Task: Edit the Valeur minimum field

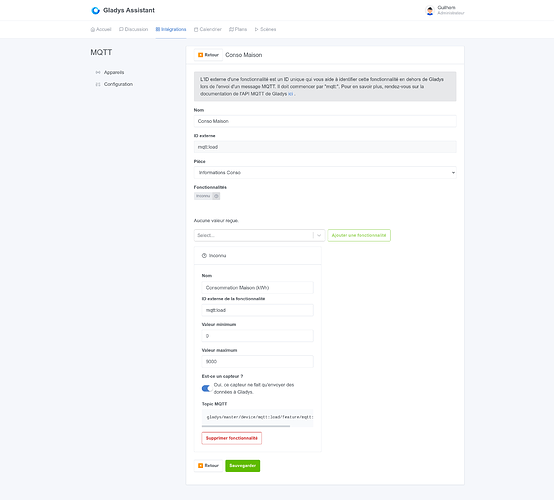Action: (257, 336)
